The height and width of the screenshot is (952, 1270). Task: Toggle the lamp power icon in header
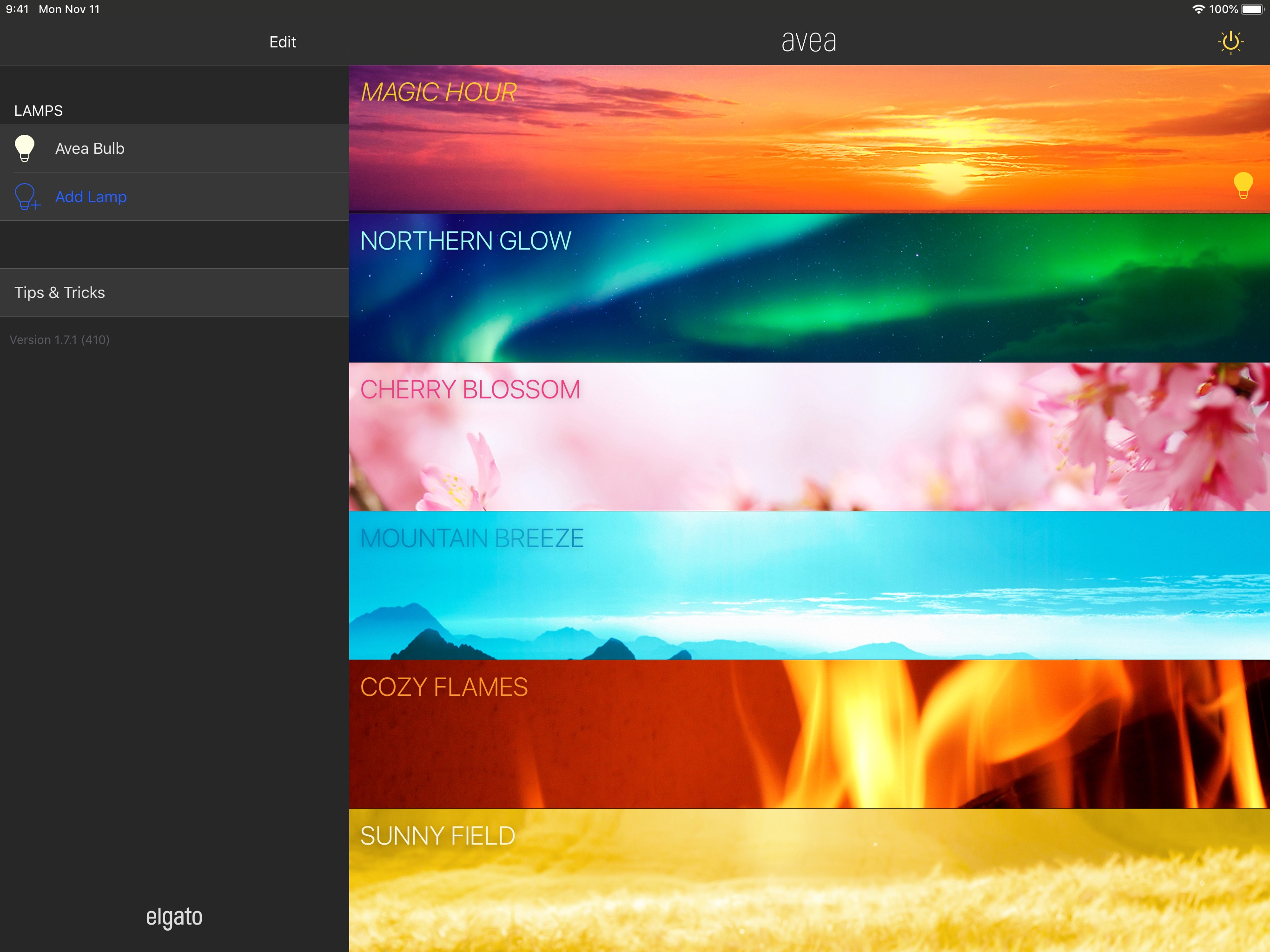[1230, 42]
